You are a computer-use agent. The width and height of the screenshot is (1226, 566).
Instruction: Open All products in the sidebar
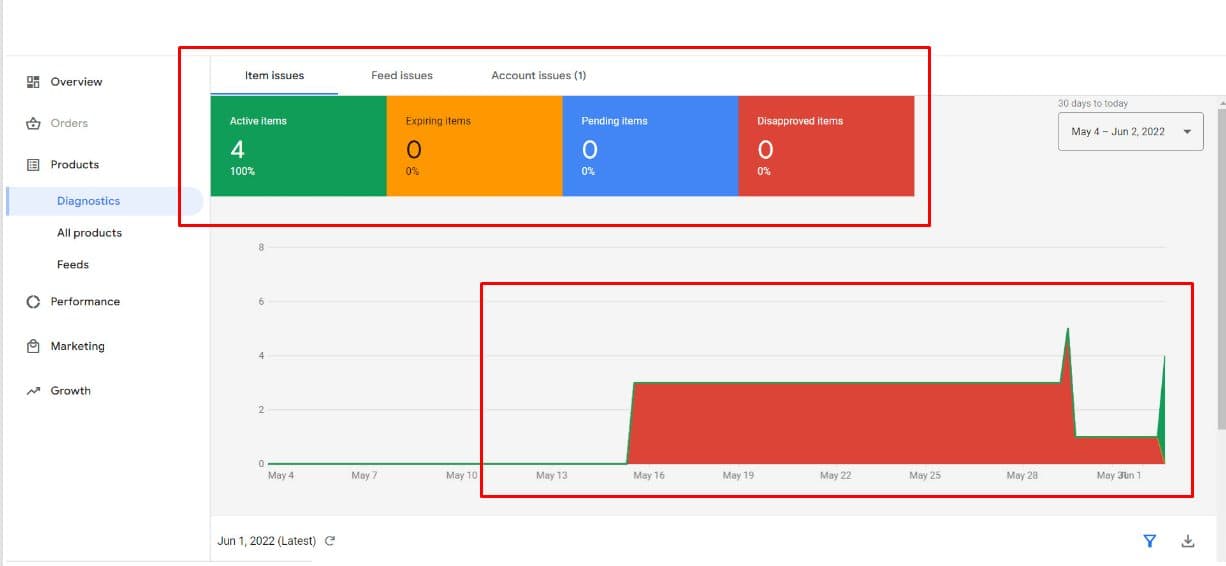coord(89,233)
